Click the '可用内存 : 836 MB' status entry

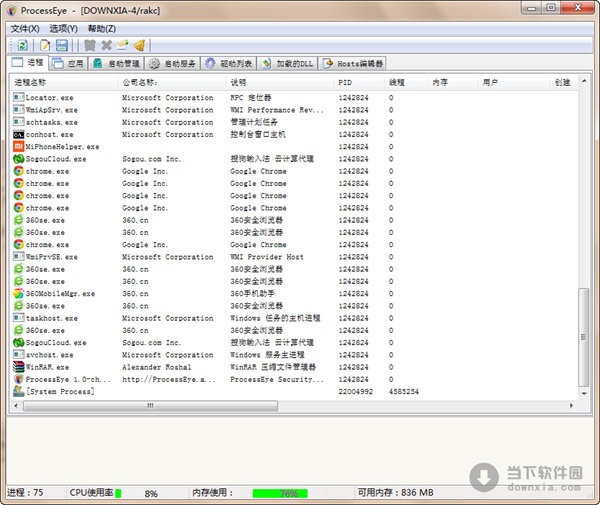(x=396, y=492)
